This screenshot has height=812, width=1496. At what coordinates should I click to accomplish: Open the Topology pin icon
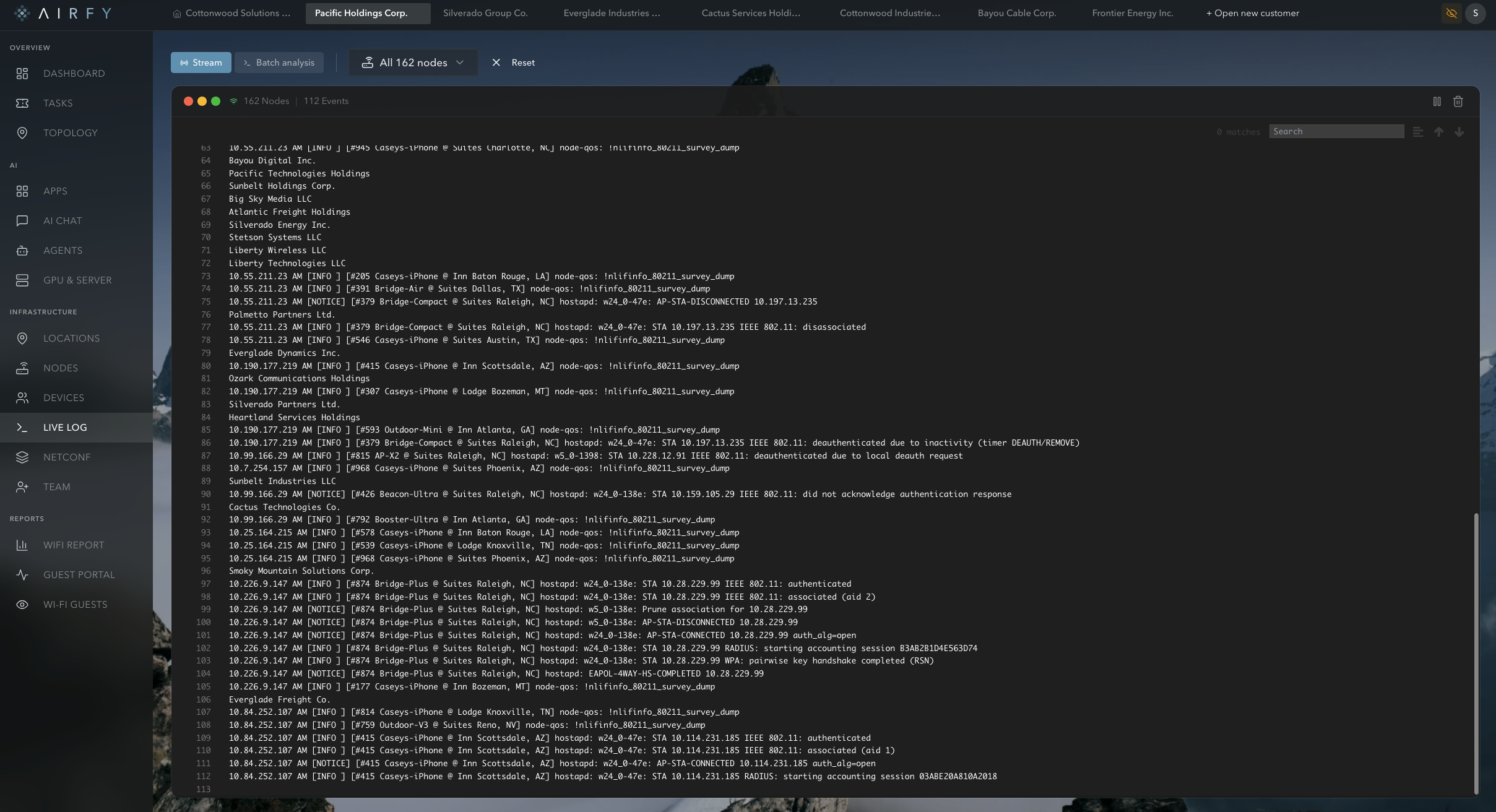[x=22, y=133]
